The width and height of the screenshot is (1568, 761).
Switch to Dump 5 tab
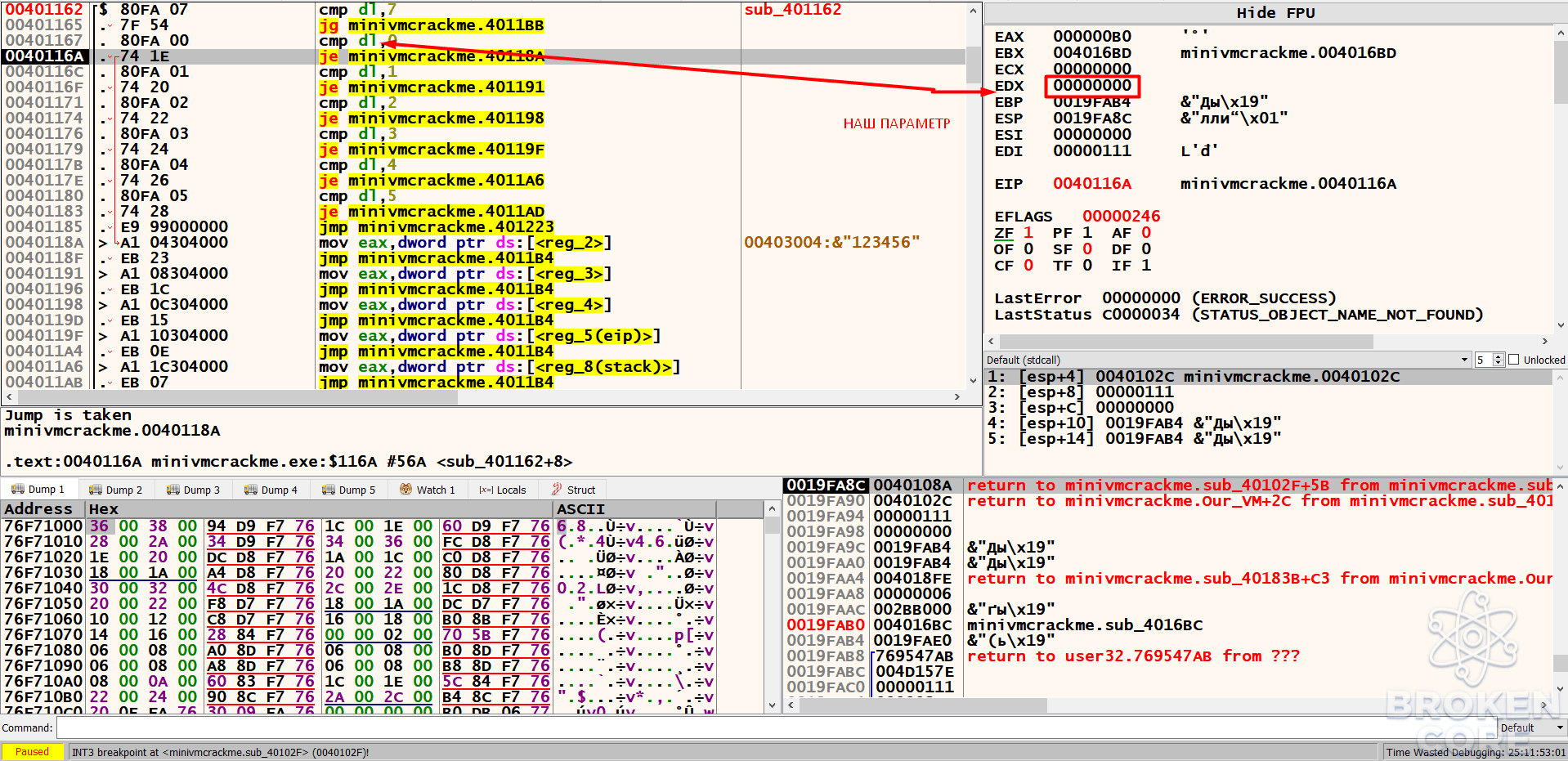pyautogui.click(x=349, y=490)
